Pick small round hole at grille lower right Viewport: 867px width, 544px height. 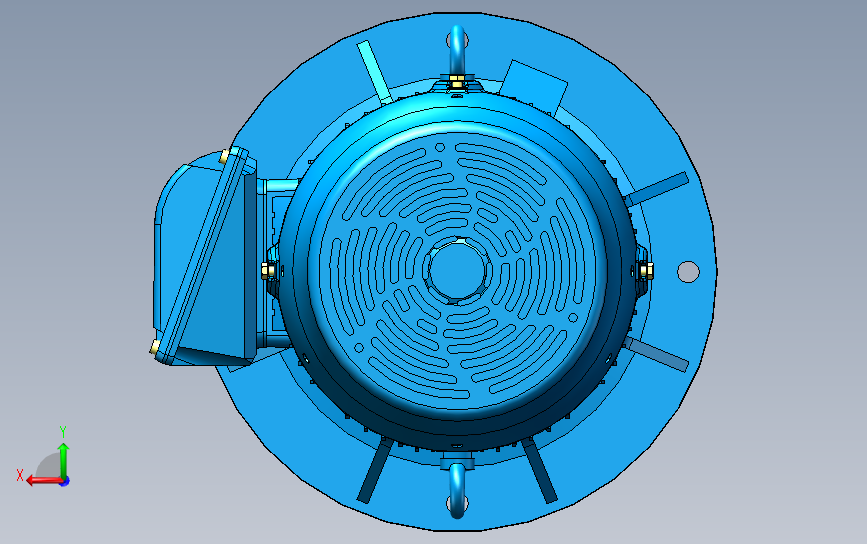point(573,318)
